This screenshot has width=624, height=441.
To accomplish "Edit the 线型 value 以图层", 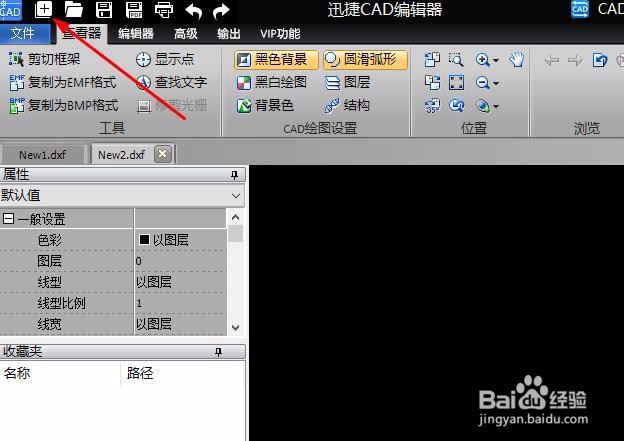I will click(x=181, y=282).
